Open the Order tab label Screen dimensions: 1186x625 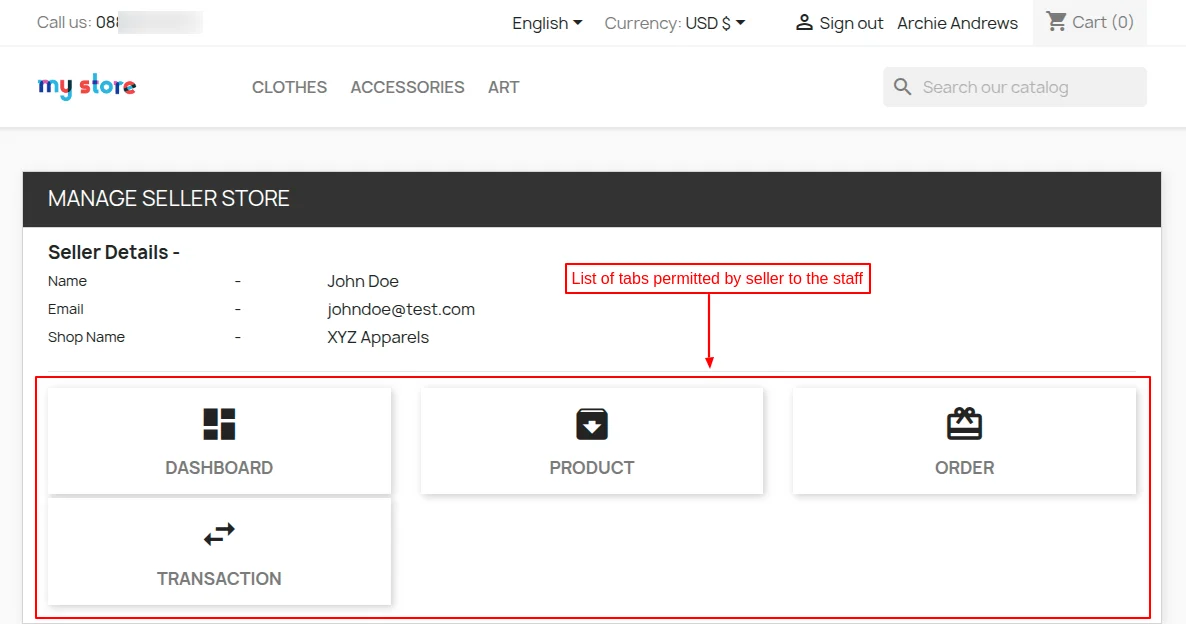point(964,468)
